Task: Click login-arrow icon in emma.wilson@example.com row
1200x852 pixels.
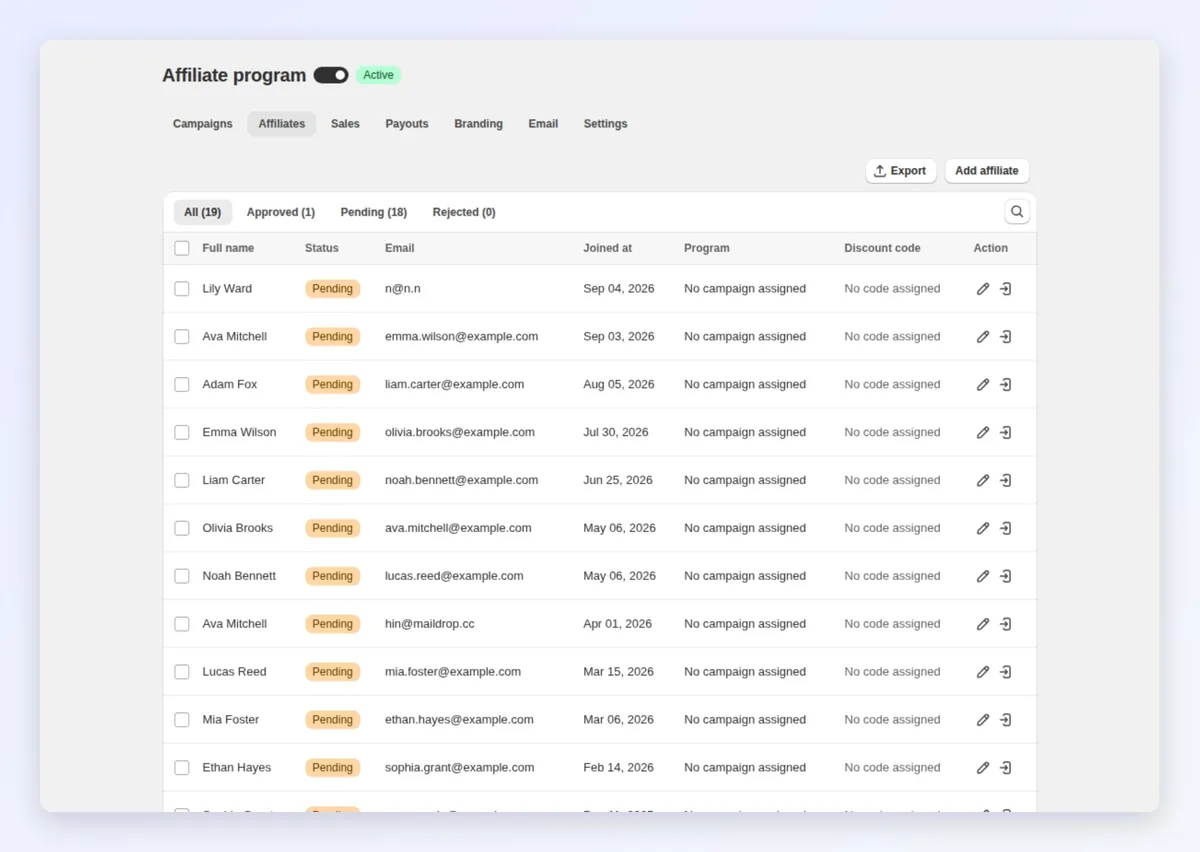Action: pos(1006,337)
